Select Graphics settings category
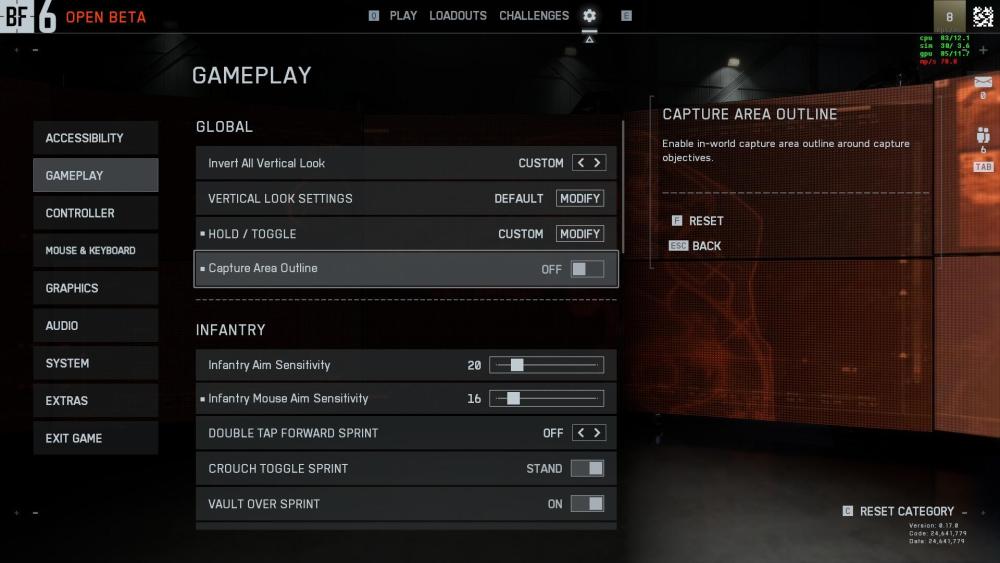Screen dimensions: 1000x563 96,288
